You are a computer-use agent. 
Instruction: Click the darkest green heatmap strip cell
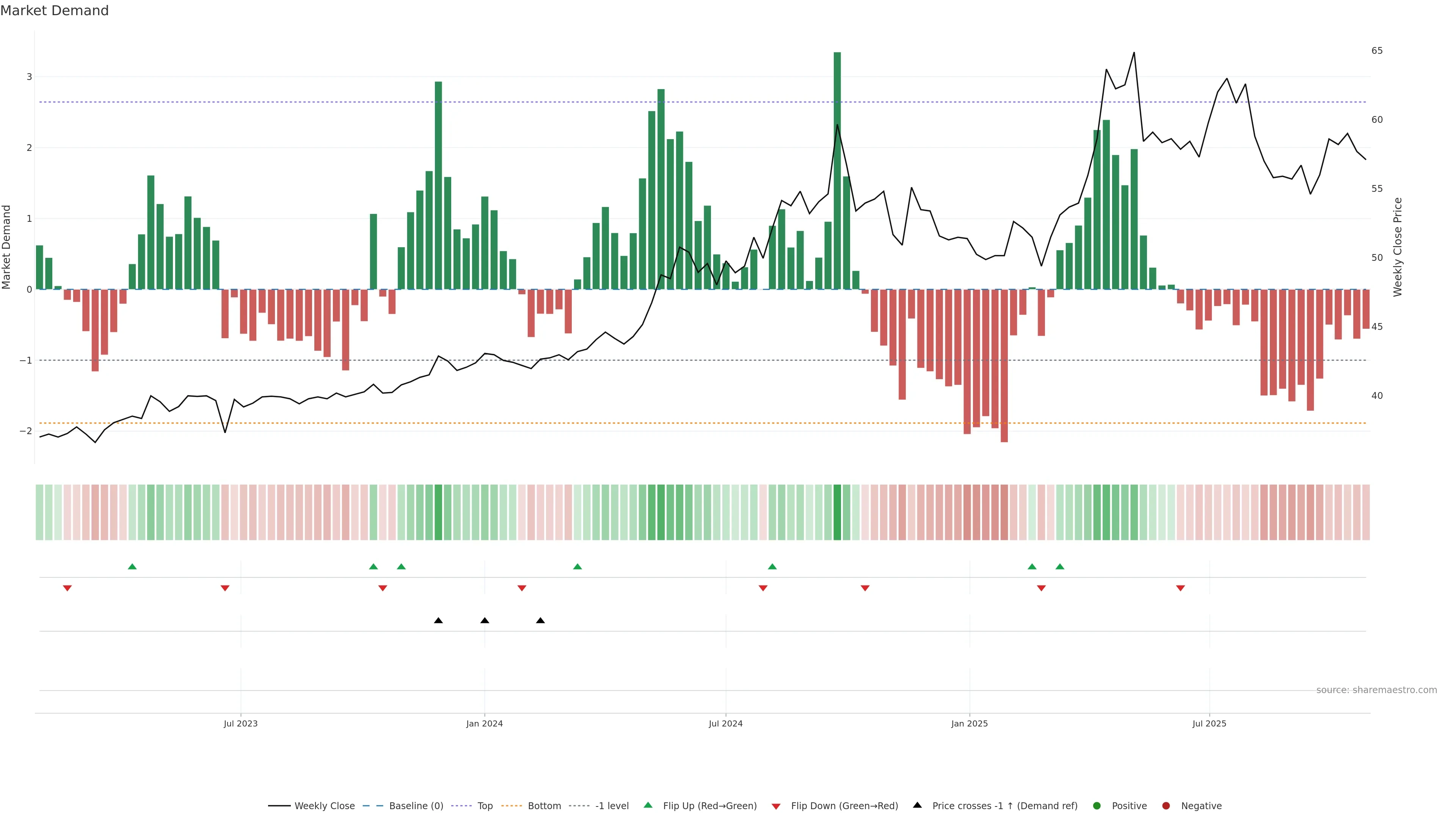[837, 512]
